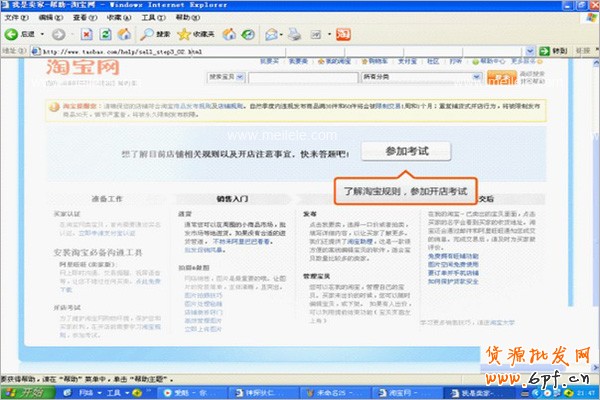Expand the address bar history dropdown
Viewport: 600px width, 400px height.
530,51
